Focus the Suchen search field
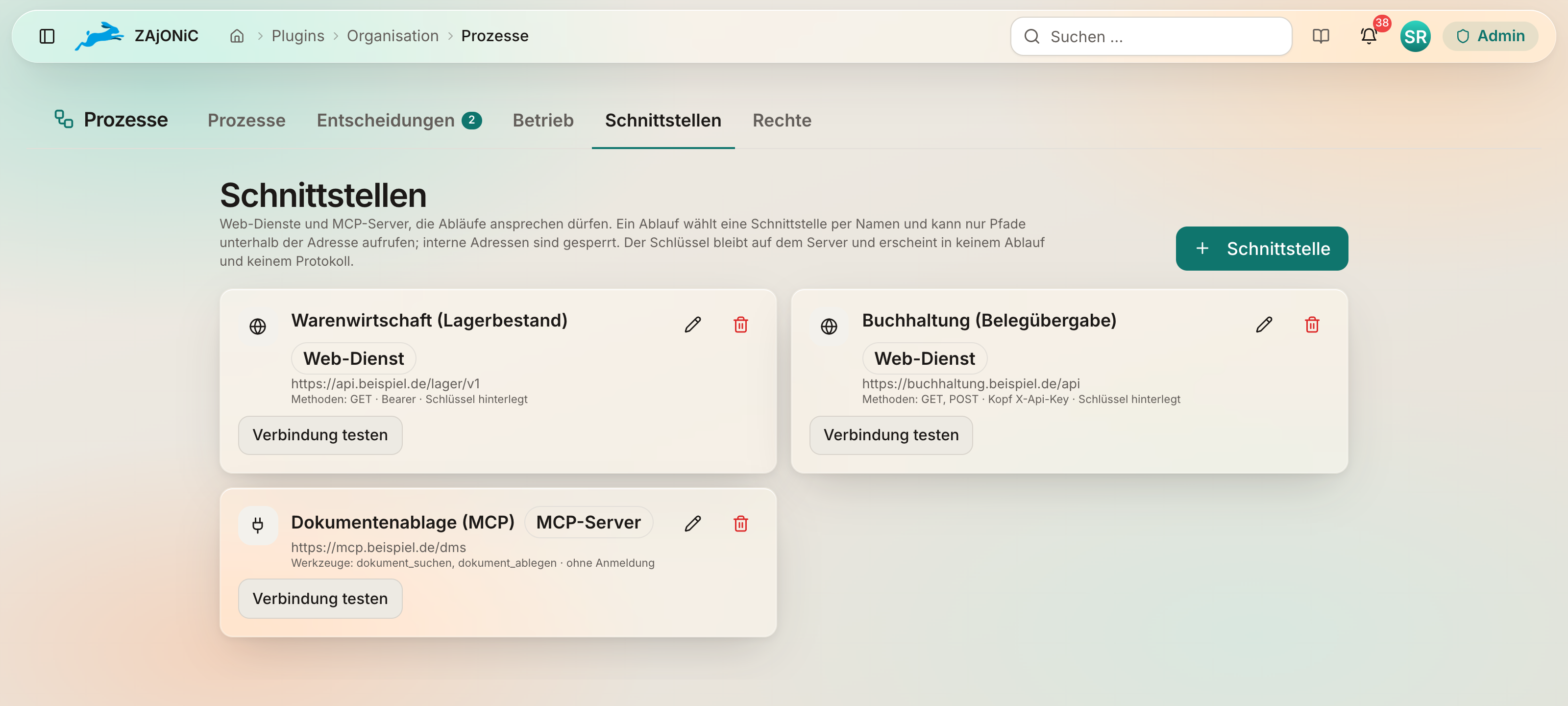Viewport: 1568px width, 706px height. pos(1151,37)
